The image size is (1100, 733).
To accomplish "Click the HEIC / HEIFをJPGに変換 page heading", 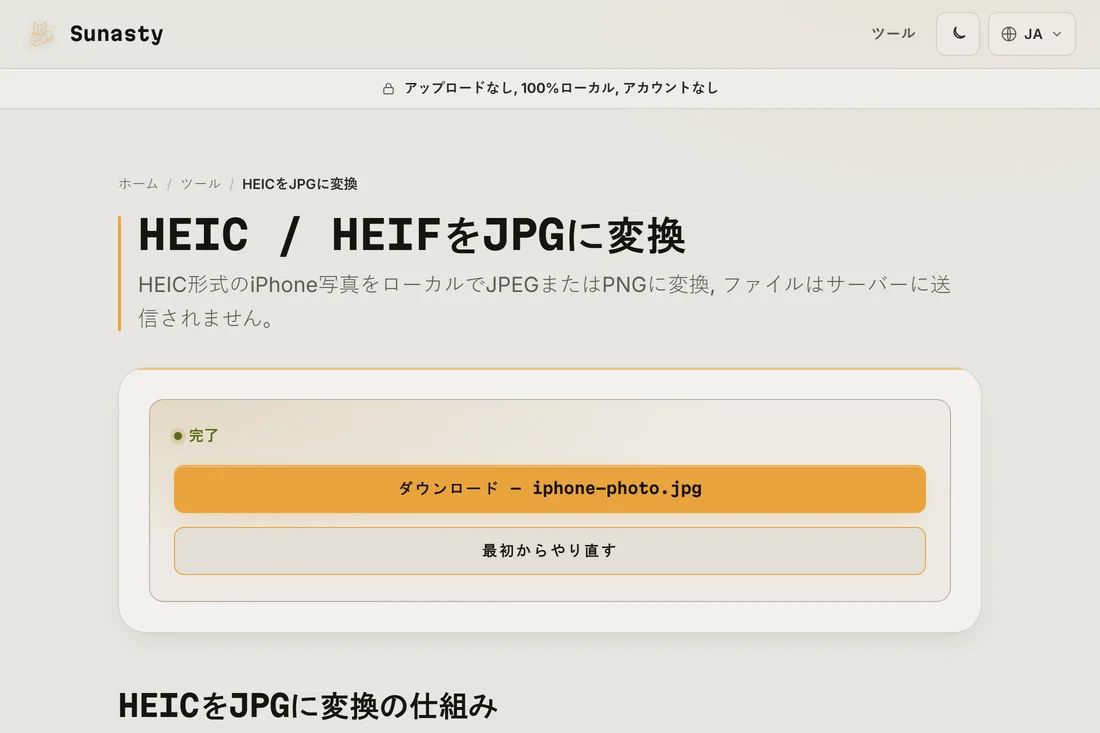I will click(412, 235).
